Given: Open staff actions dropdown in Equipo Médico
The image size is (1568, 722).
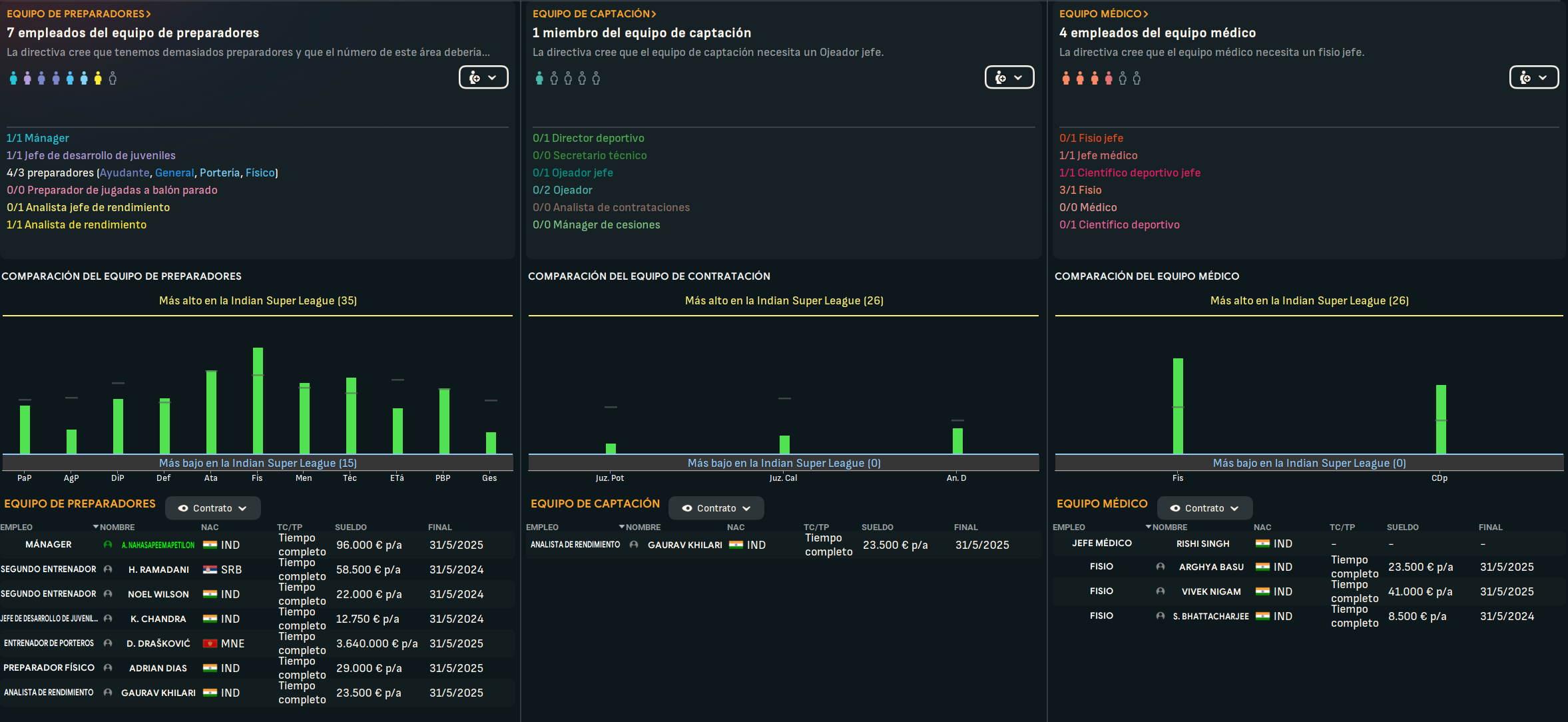Looking at the screenshot, I should pyautogui.click(x=1534, y=77).
